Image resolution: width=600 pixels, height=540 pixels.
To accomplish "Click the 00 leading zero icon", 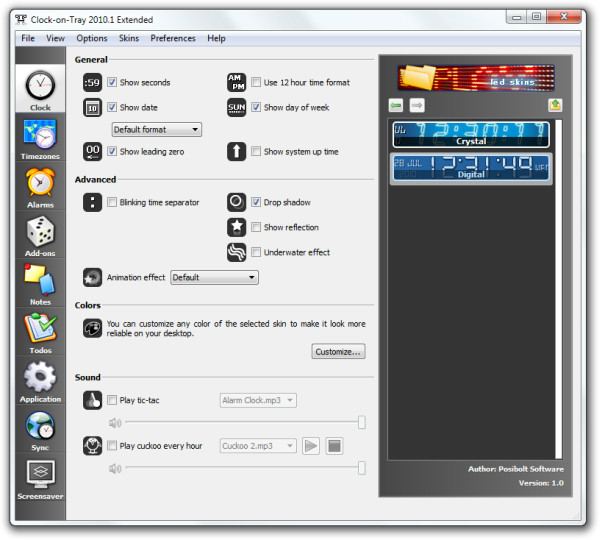I will pos(93,152).
